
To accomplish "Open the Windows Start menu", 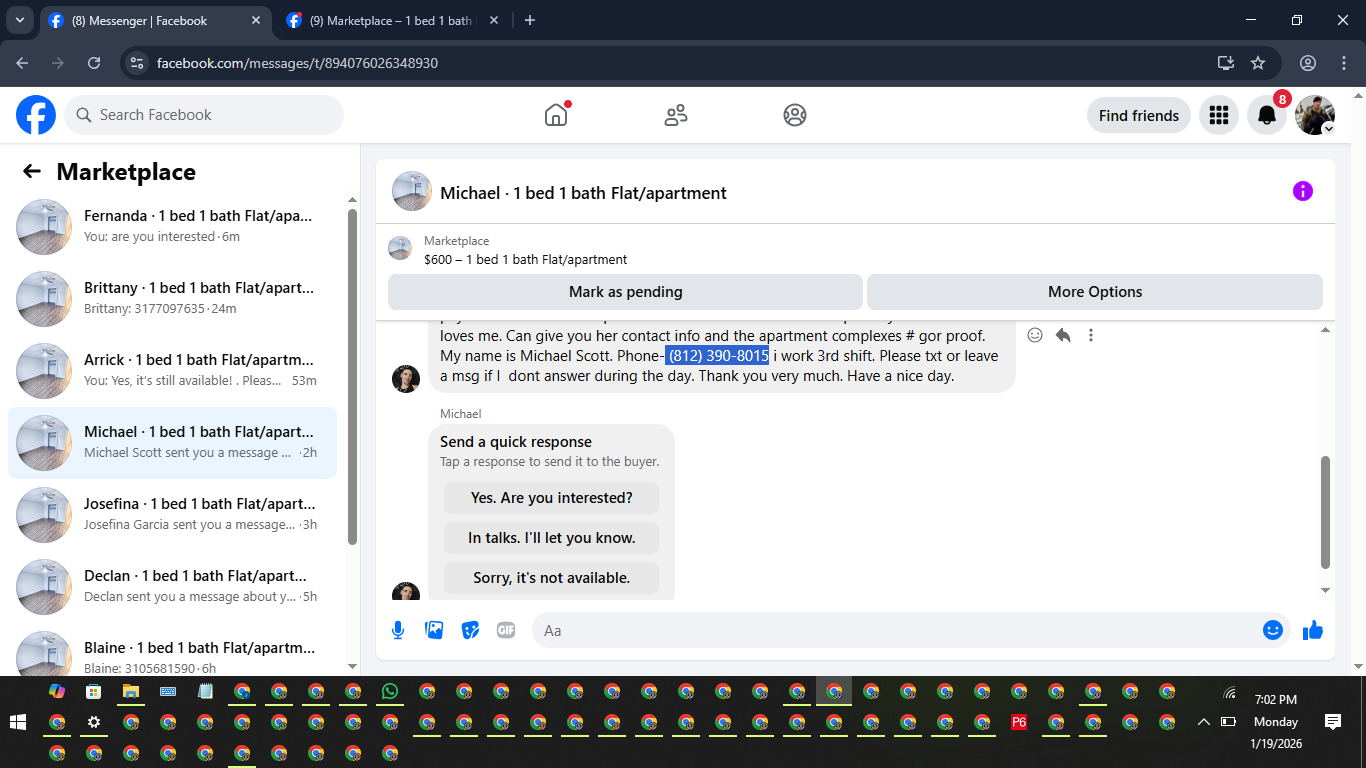I will click(x=17, y=722).
